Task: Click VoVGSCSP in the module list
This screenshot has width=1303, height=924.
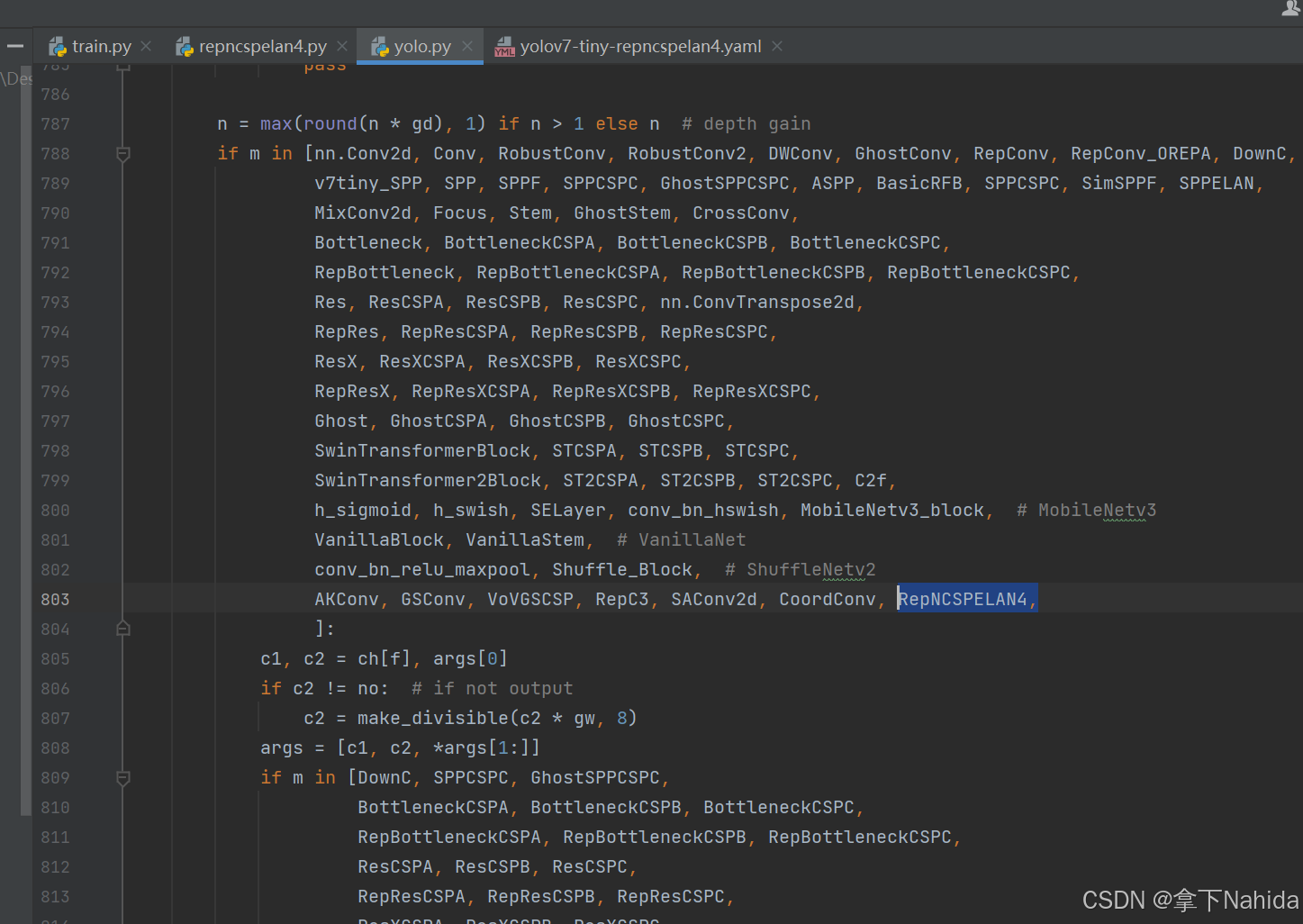Action: tap(530, 600)
